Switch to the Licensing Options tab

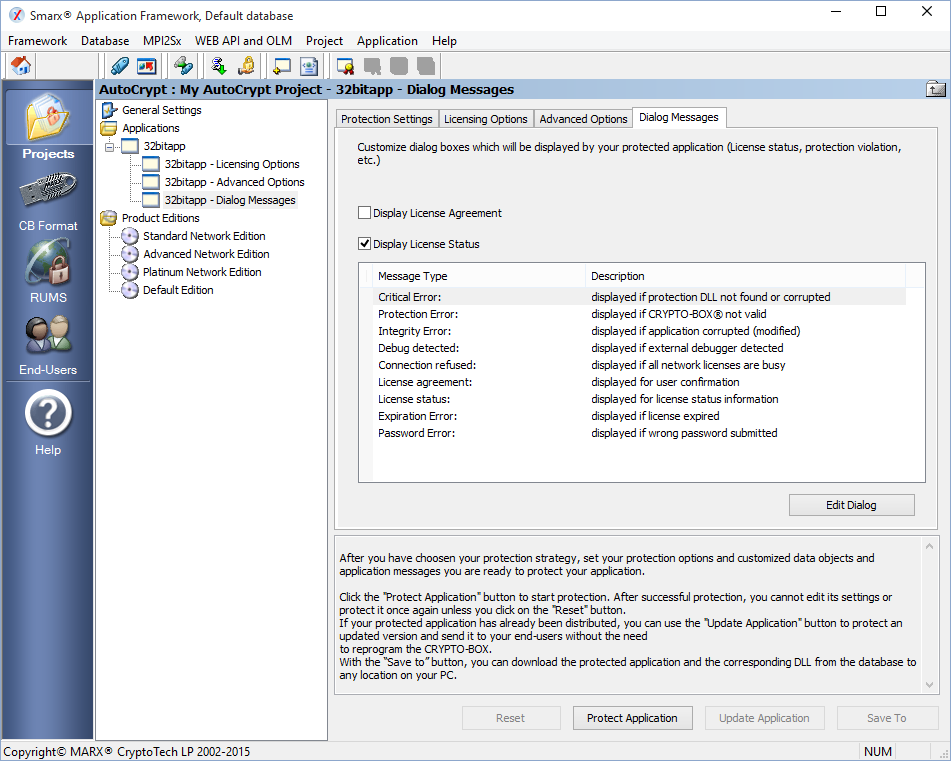click(x=485, y=119)
